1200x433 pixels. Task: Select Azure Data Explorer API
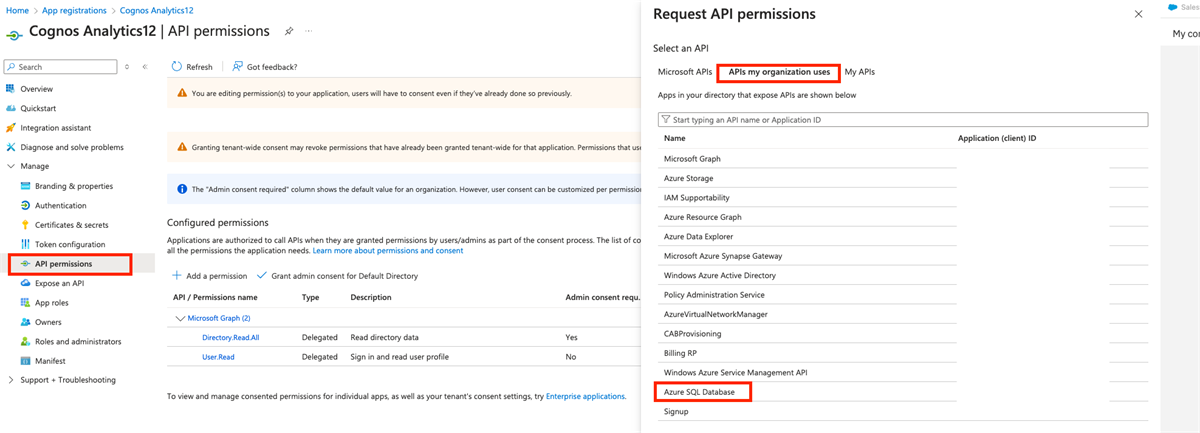click(700, 237)
